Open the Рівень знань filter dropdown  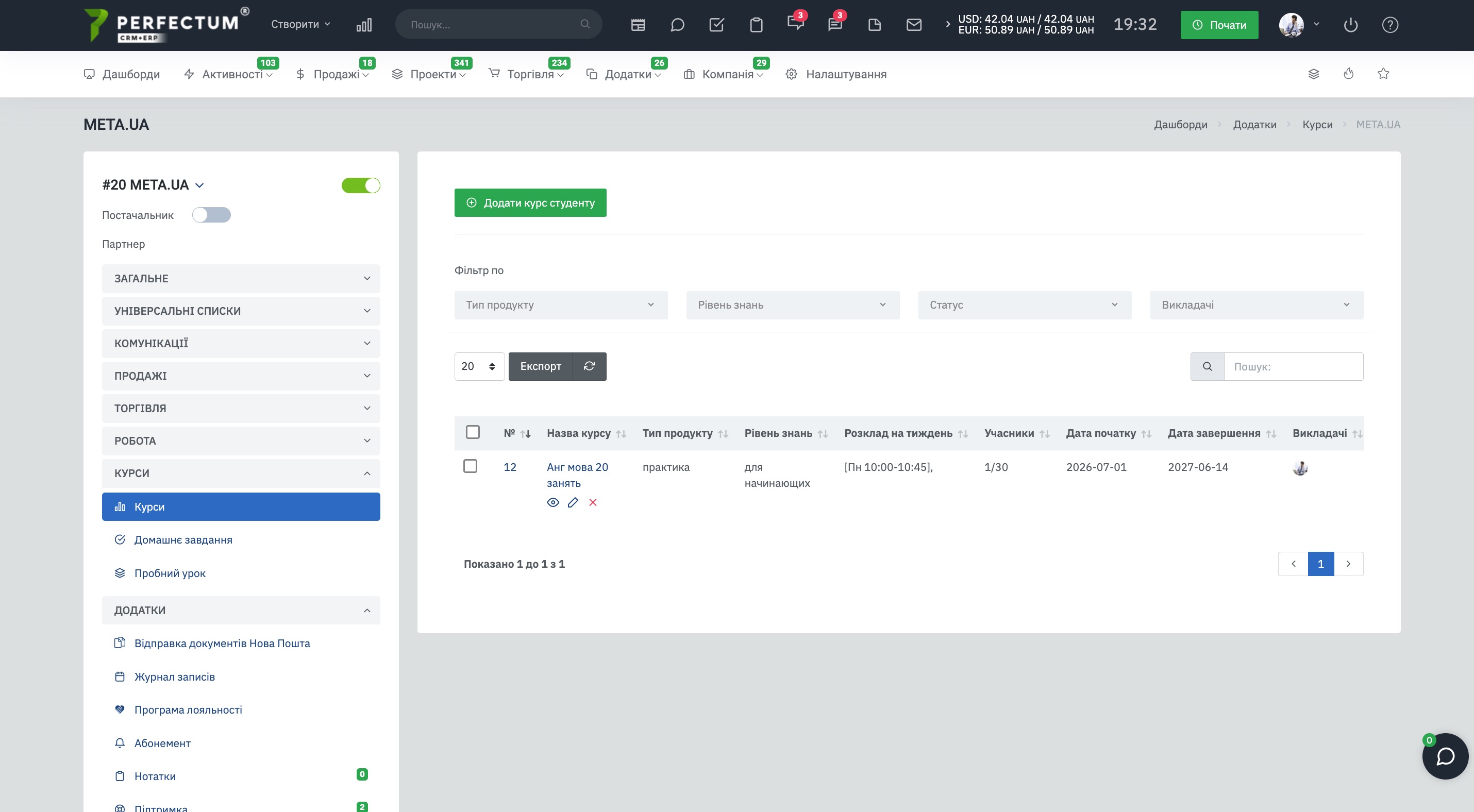pyautogui.click(x=793, y=305)
